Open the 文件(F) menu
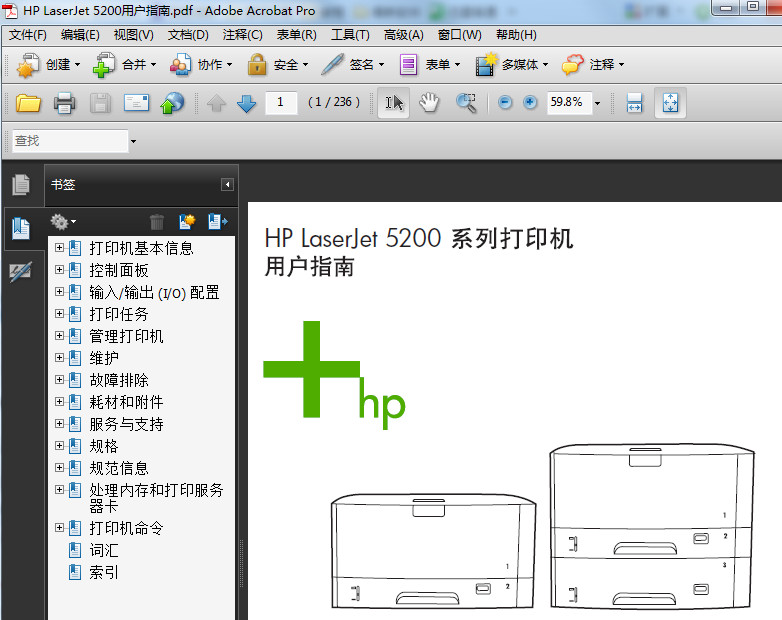Screen dimensions: 782x620 (x=28, y=35)
